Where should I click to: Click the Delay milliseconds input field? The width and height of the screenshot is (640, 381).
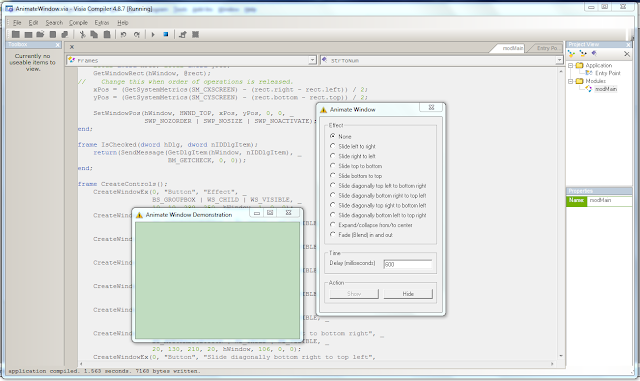coord(407,264)
